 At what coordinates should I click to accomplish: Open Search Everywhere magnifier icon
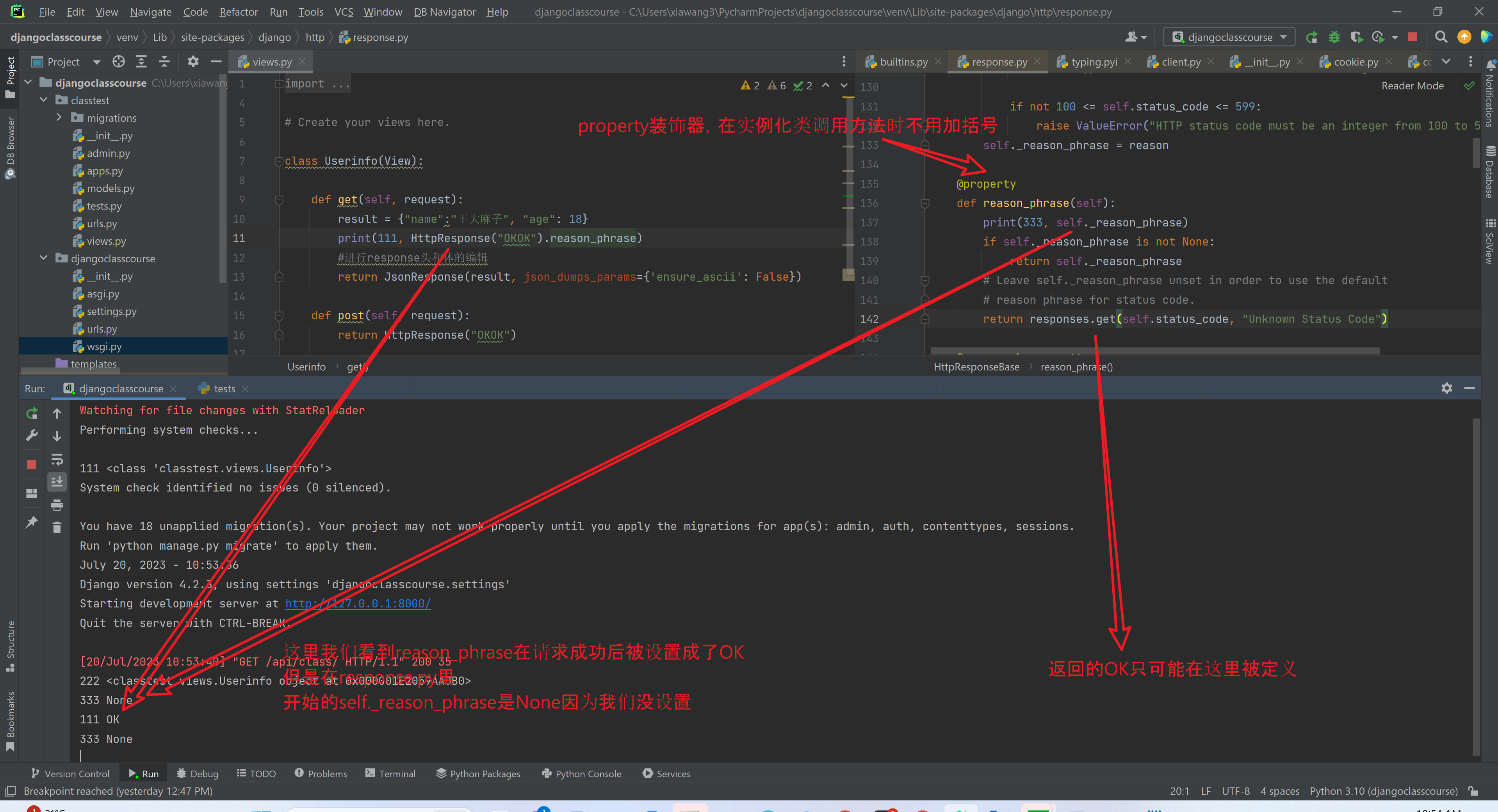1441,37
